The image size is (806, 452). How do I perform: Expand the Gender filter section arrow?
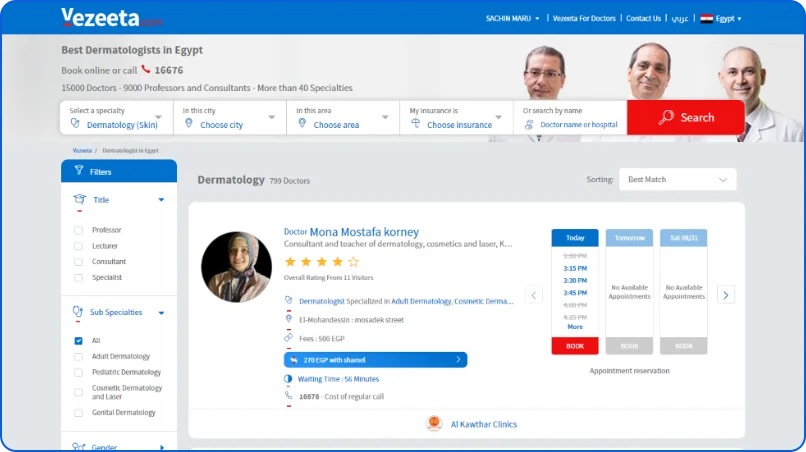pos(162,448)
